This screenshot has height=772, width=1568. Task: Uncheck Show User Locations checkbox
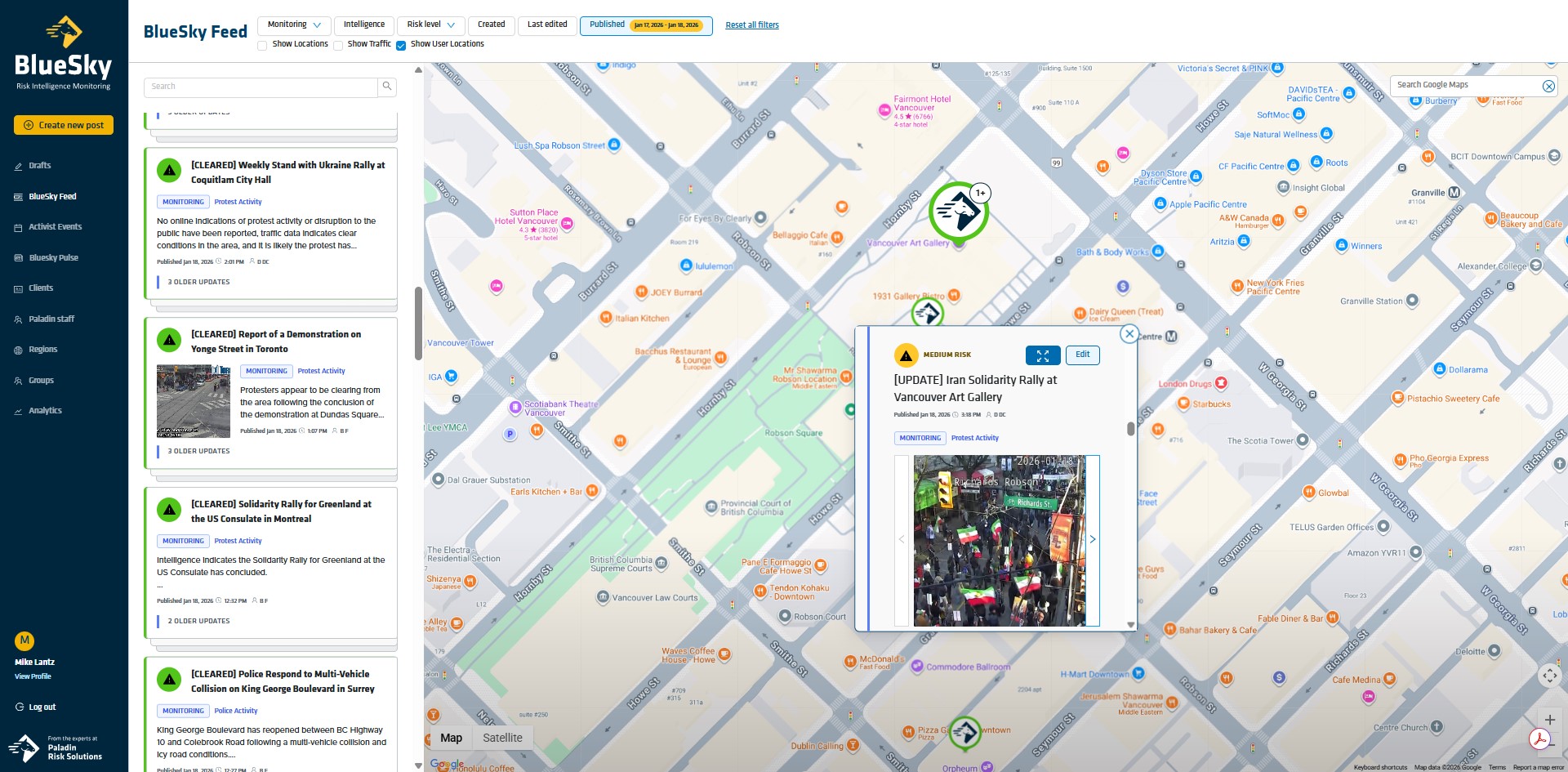click(401, 46)
